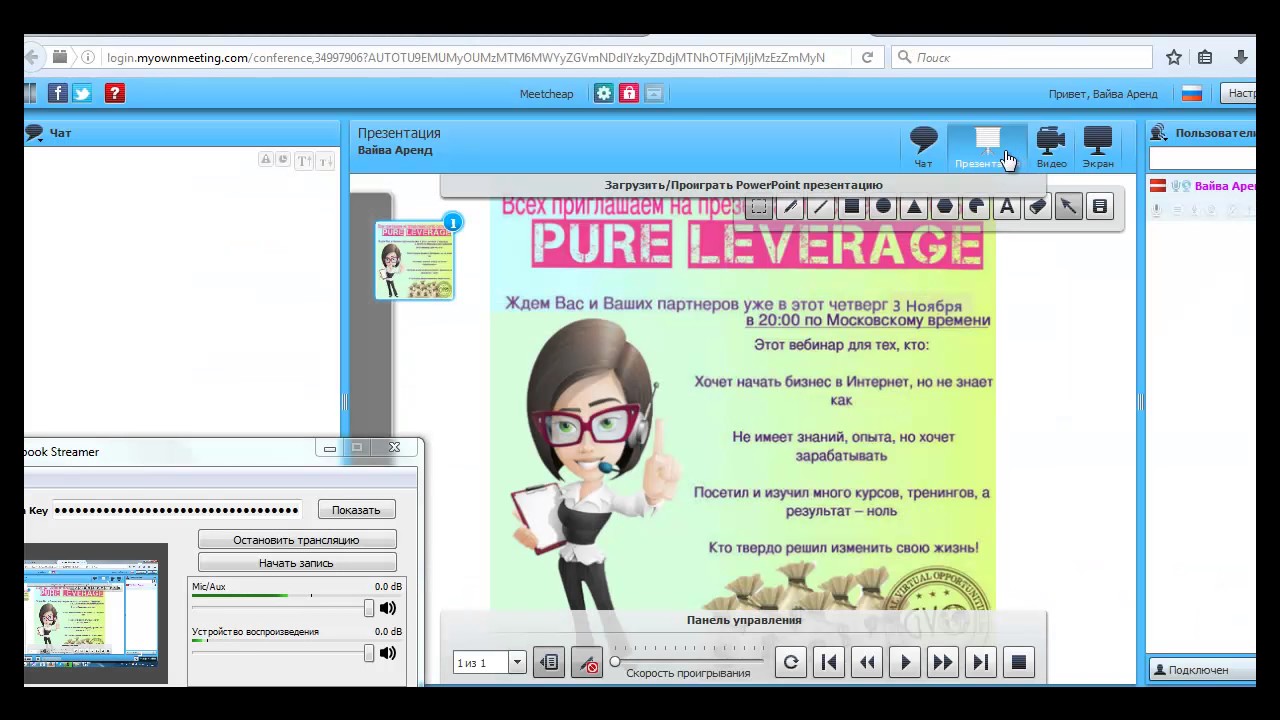1280x720 pixels.
Task: Click the browser downloads arrow icon
Action: (1241, 58)
